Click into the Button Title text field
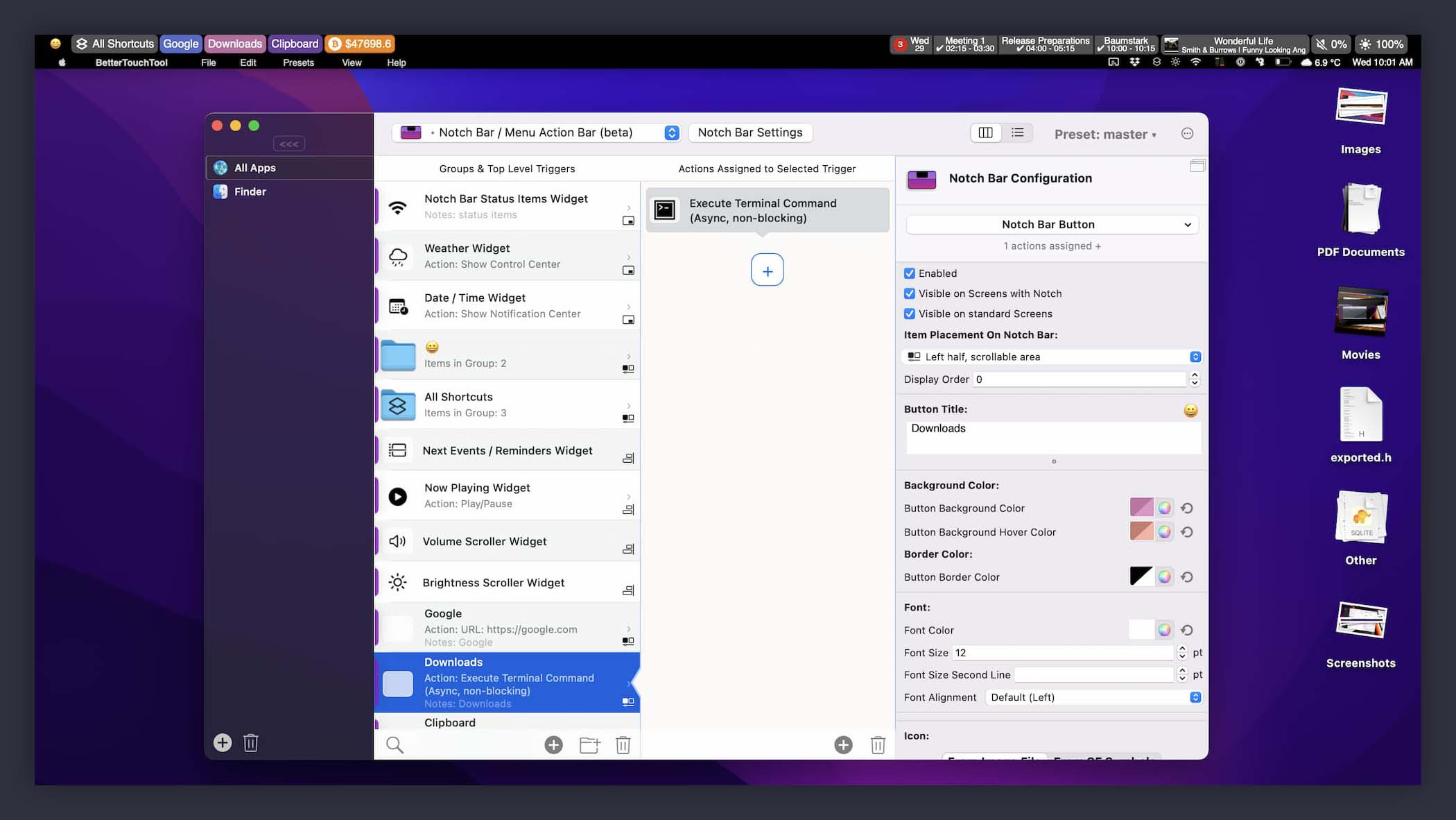The image size is (1456, 820). (1053, 437)
